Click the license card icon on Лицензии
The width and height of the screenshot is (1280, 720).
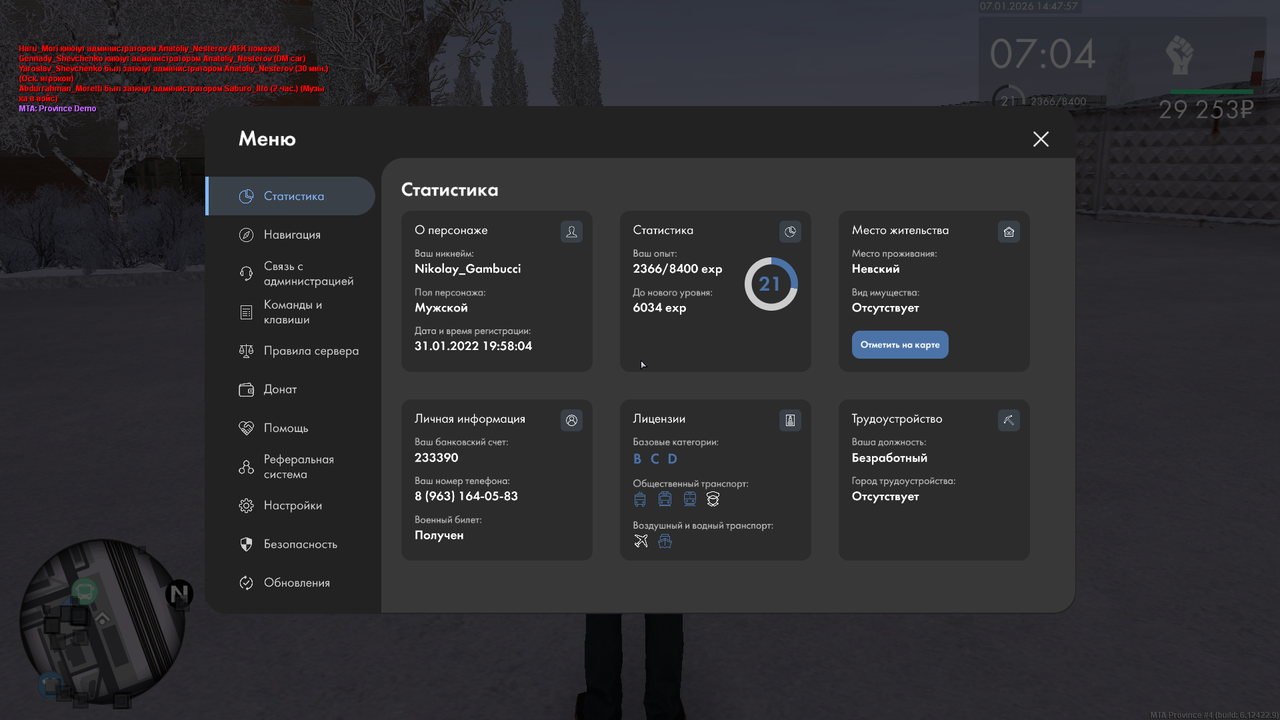pyautogui.click(x=790, y=420)
